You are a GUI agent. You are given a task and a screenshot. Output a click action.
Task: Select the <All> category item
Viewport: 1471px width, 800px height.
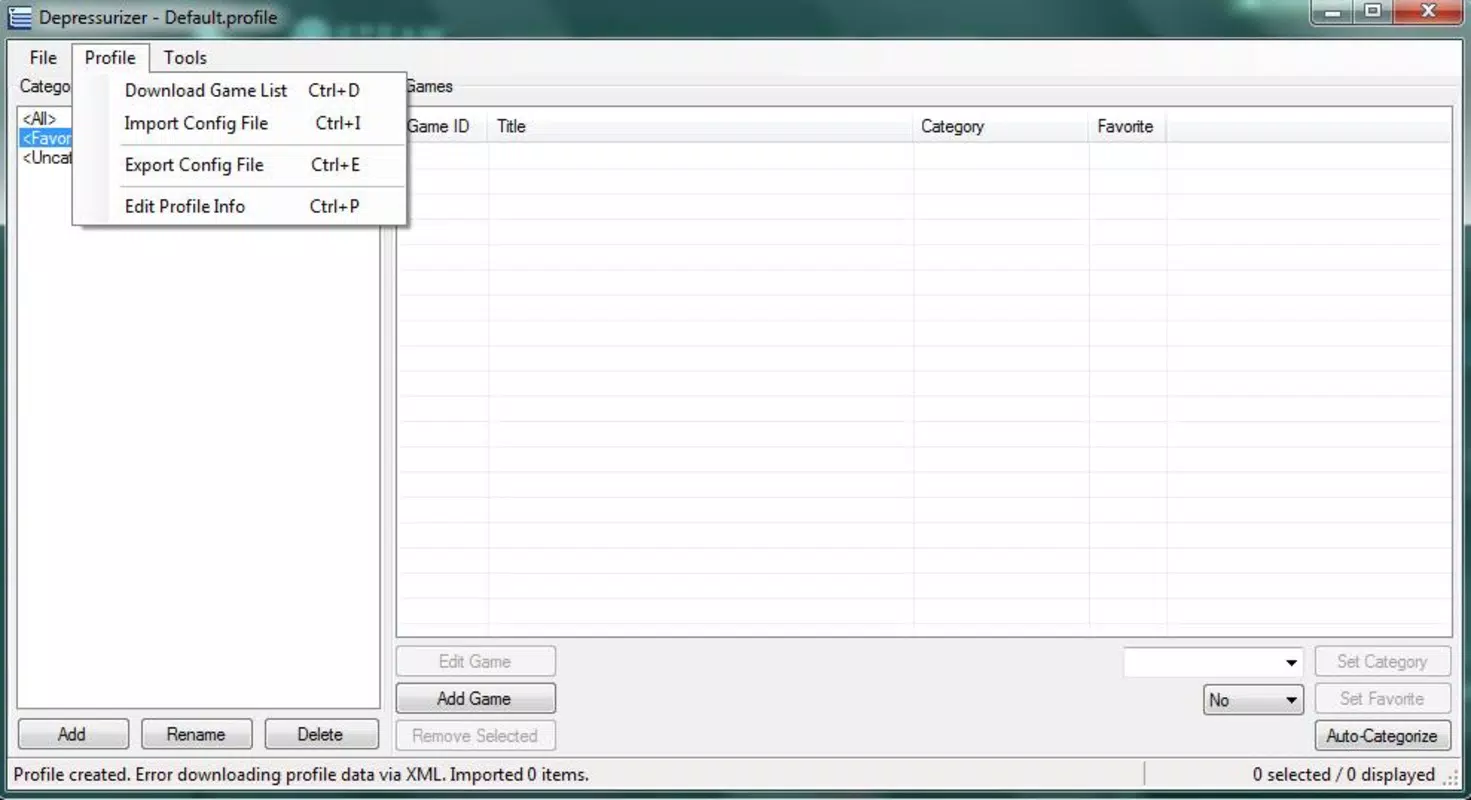pos(40,119)
